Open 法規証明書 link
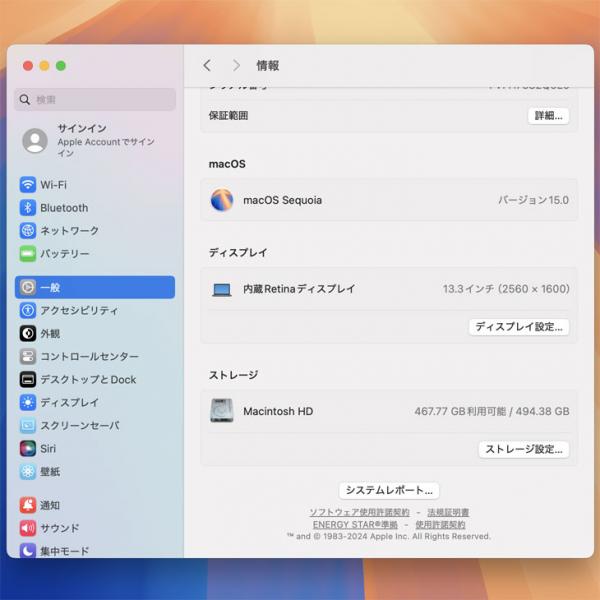The width and height of the screenshot is (600, 600). [448, 512]
